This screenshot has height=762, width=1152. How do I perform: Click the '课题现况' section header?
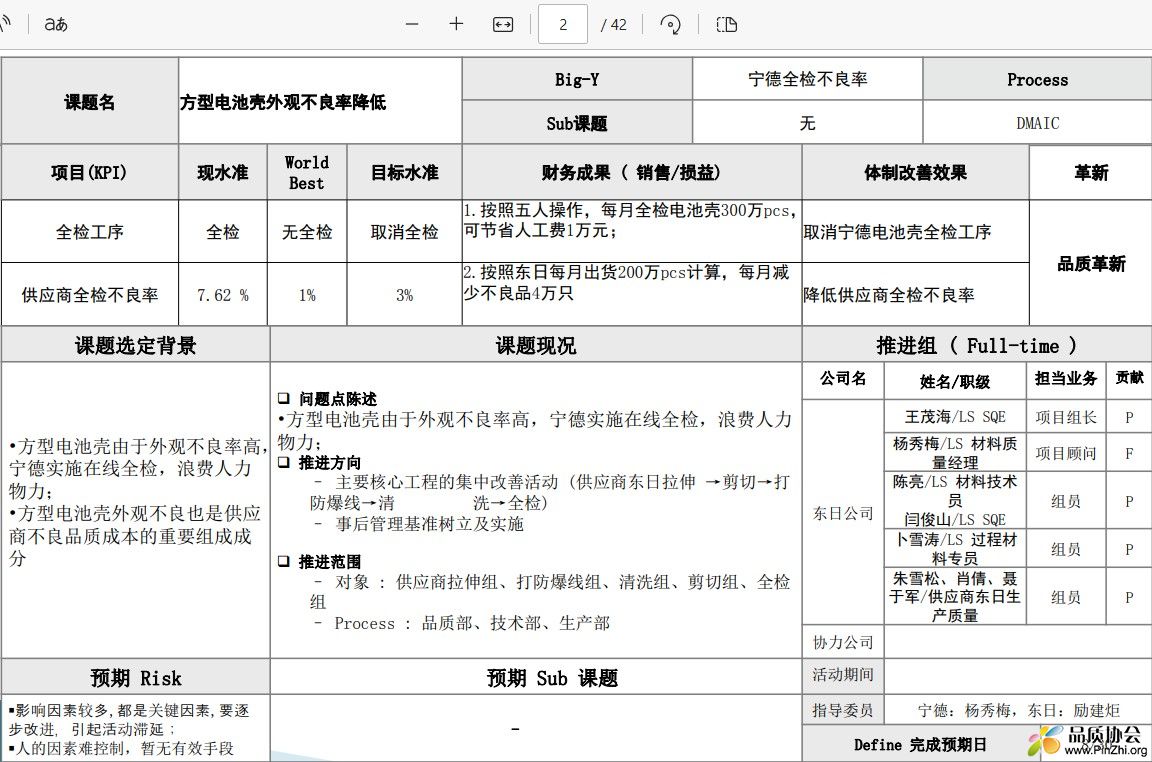[536, 345]
